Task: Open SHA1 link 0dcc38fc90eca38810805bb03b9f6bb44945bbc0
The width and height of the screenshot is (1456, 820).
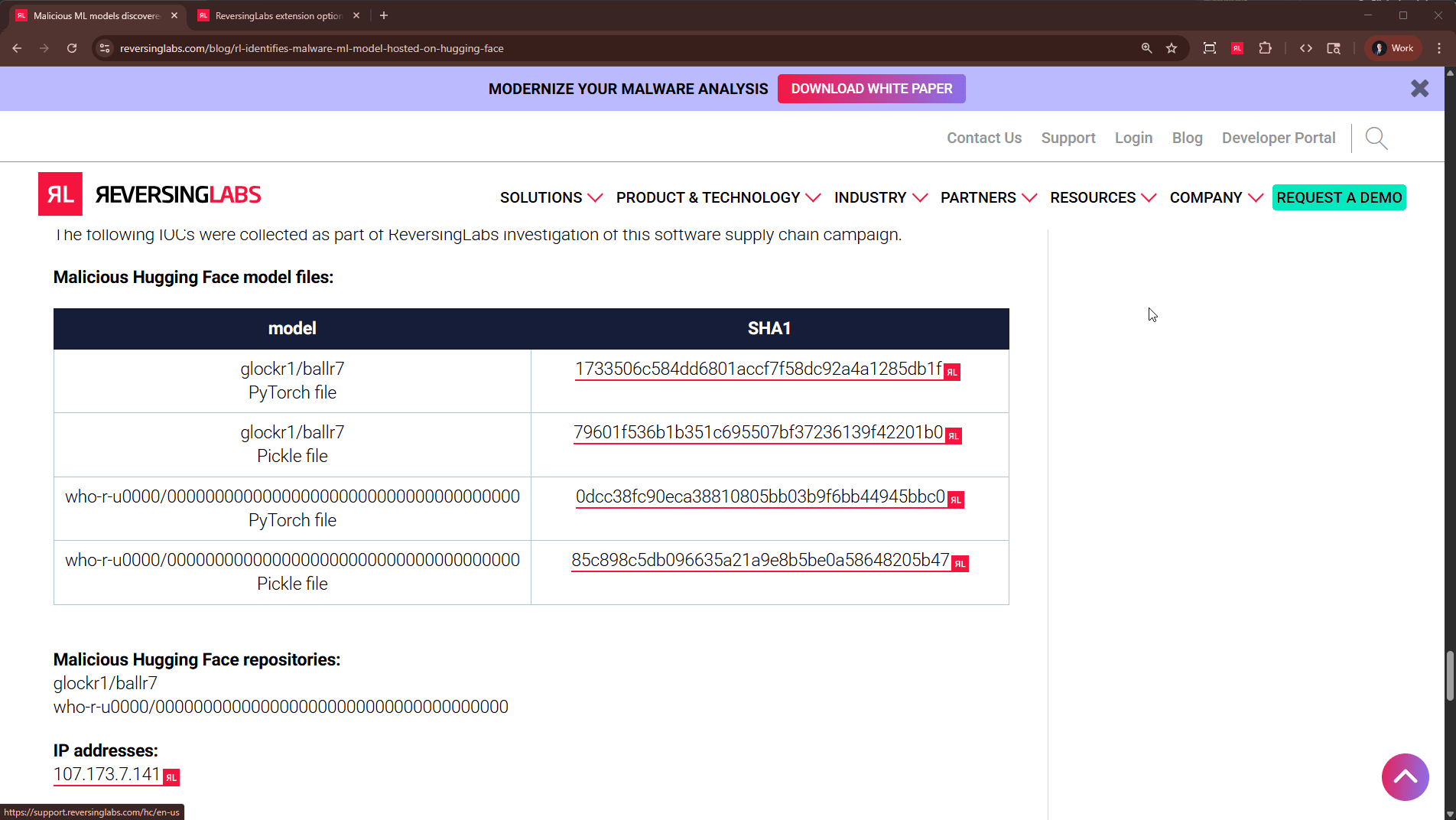Action: coord(761,496)
